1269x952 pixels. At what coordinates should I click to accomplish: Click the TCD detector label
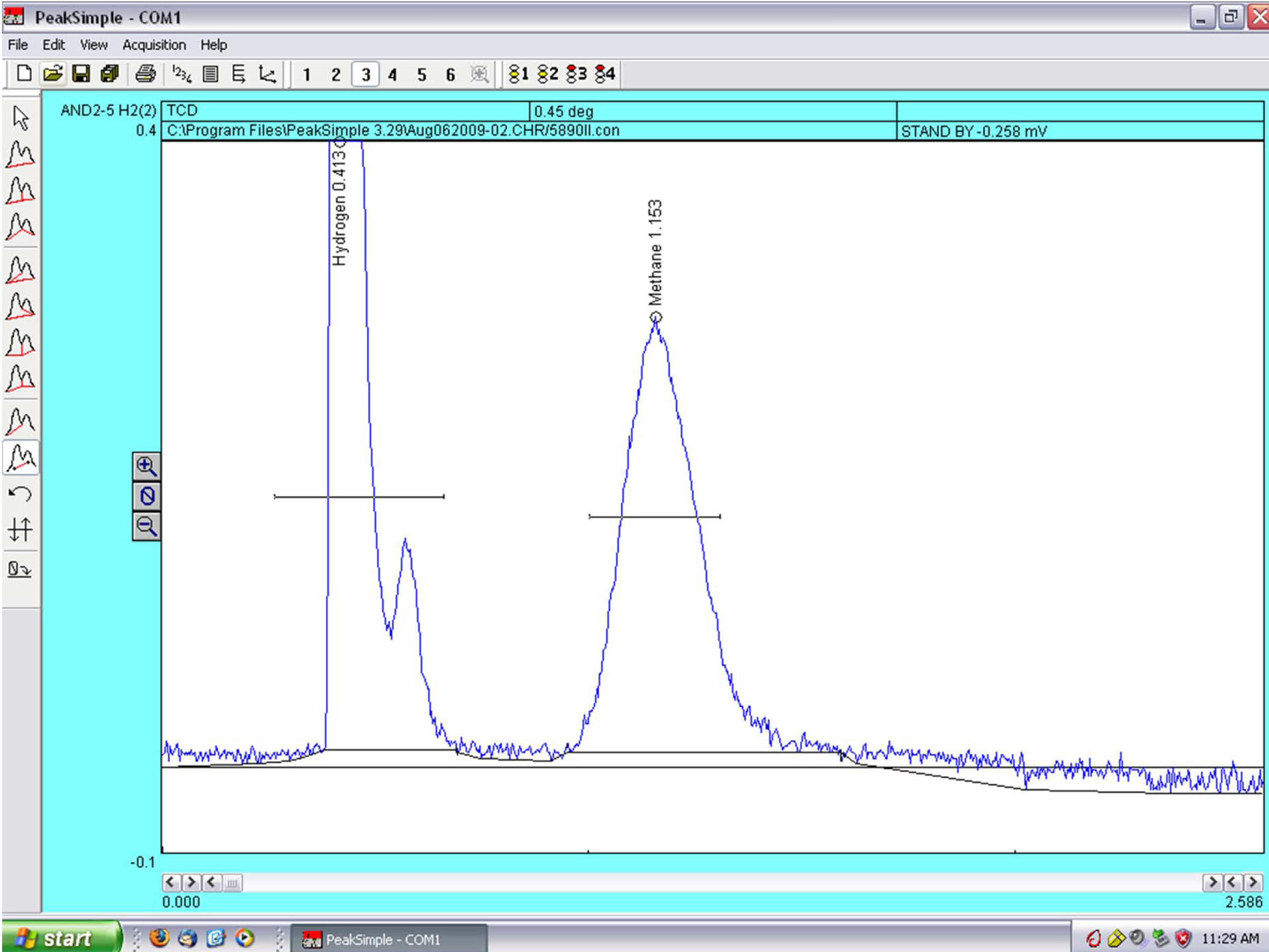click(x=182, y=110)
